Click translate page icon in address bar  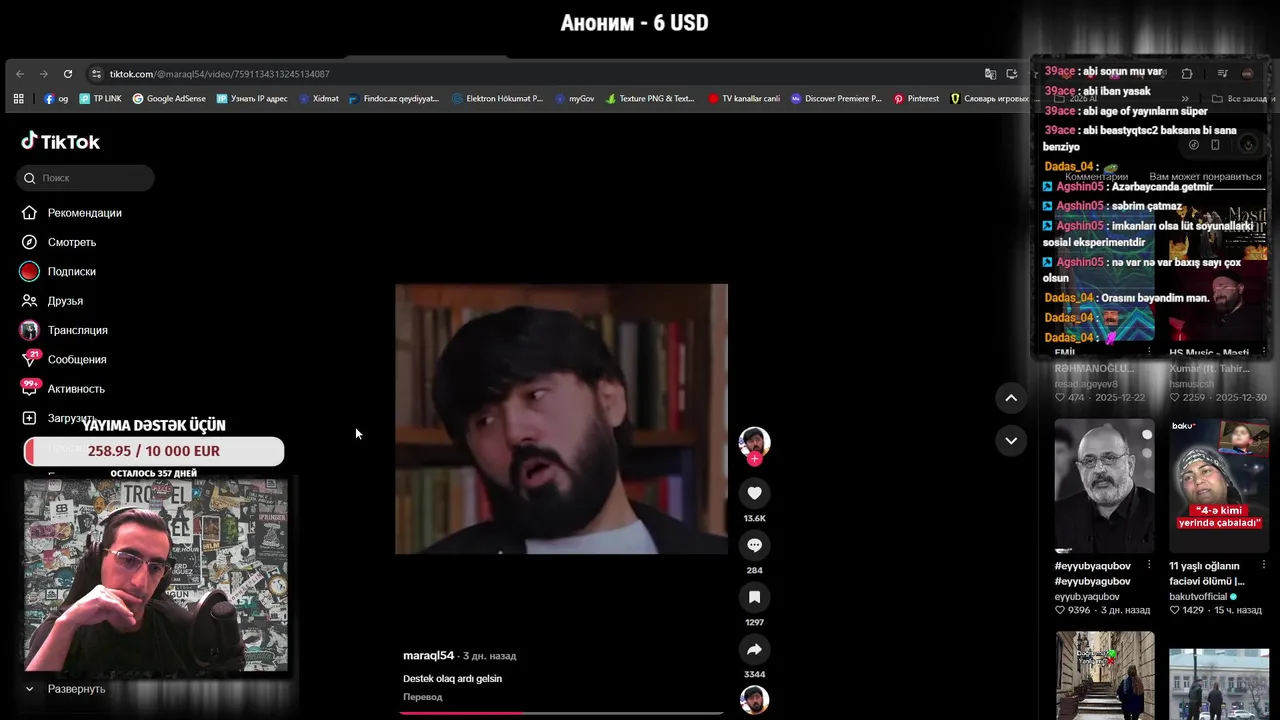coord(990,74)
